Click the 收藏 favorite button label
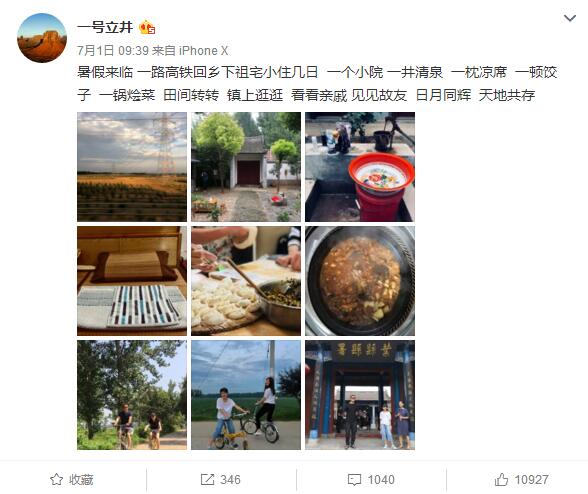Image resolution: width=588 pixels, height=494 pixels. coord(81,479)
